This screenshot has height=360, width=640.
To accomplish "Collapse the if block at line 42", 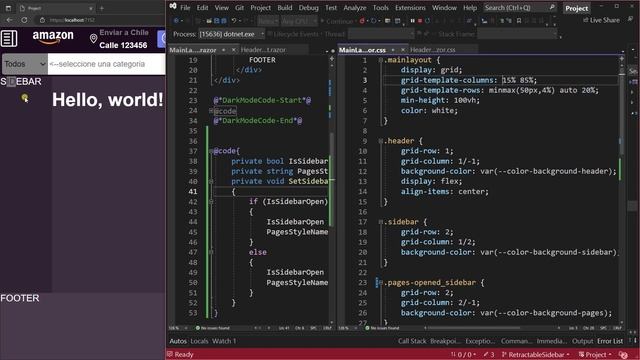I will [211, 202].
